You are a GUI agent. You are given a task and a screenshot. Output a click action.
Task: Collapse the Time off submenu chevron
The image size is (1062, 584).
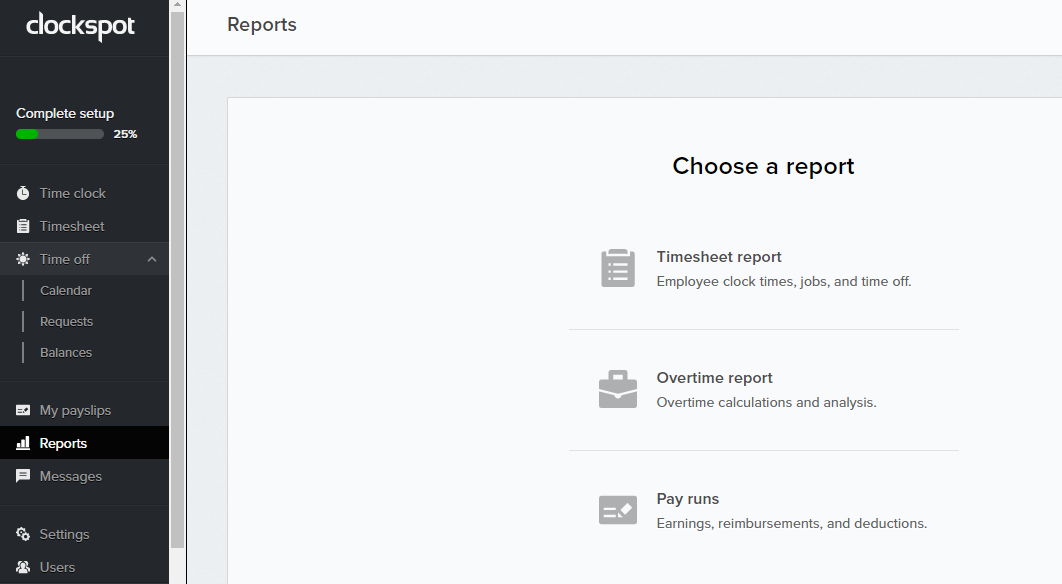click(x=152, y=259)
